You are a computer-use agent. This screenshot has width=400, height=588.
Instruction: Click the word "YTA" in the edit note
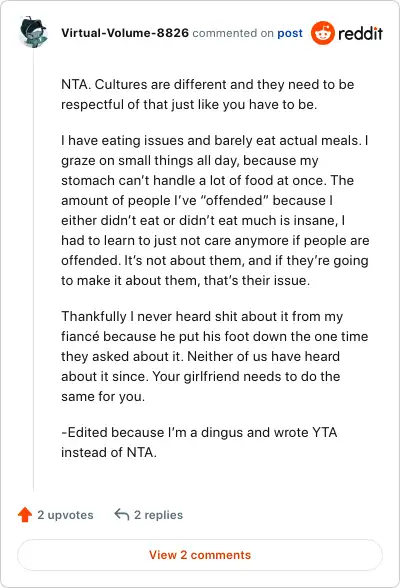click(x=325, y=432)
